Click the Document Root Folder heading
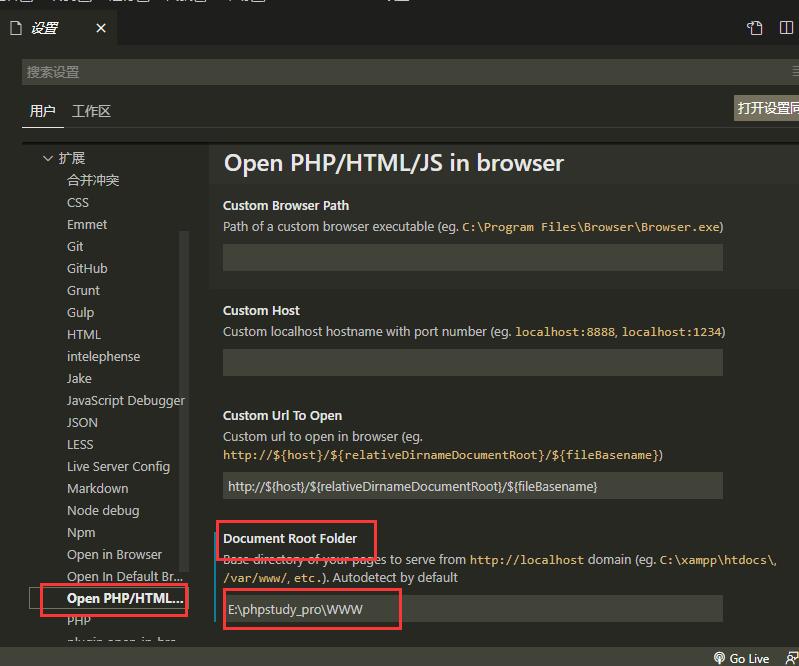The image size is (799, 666). [x=290, y=538]
